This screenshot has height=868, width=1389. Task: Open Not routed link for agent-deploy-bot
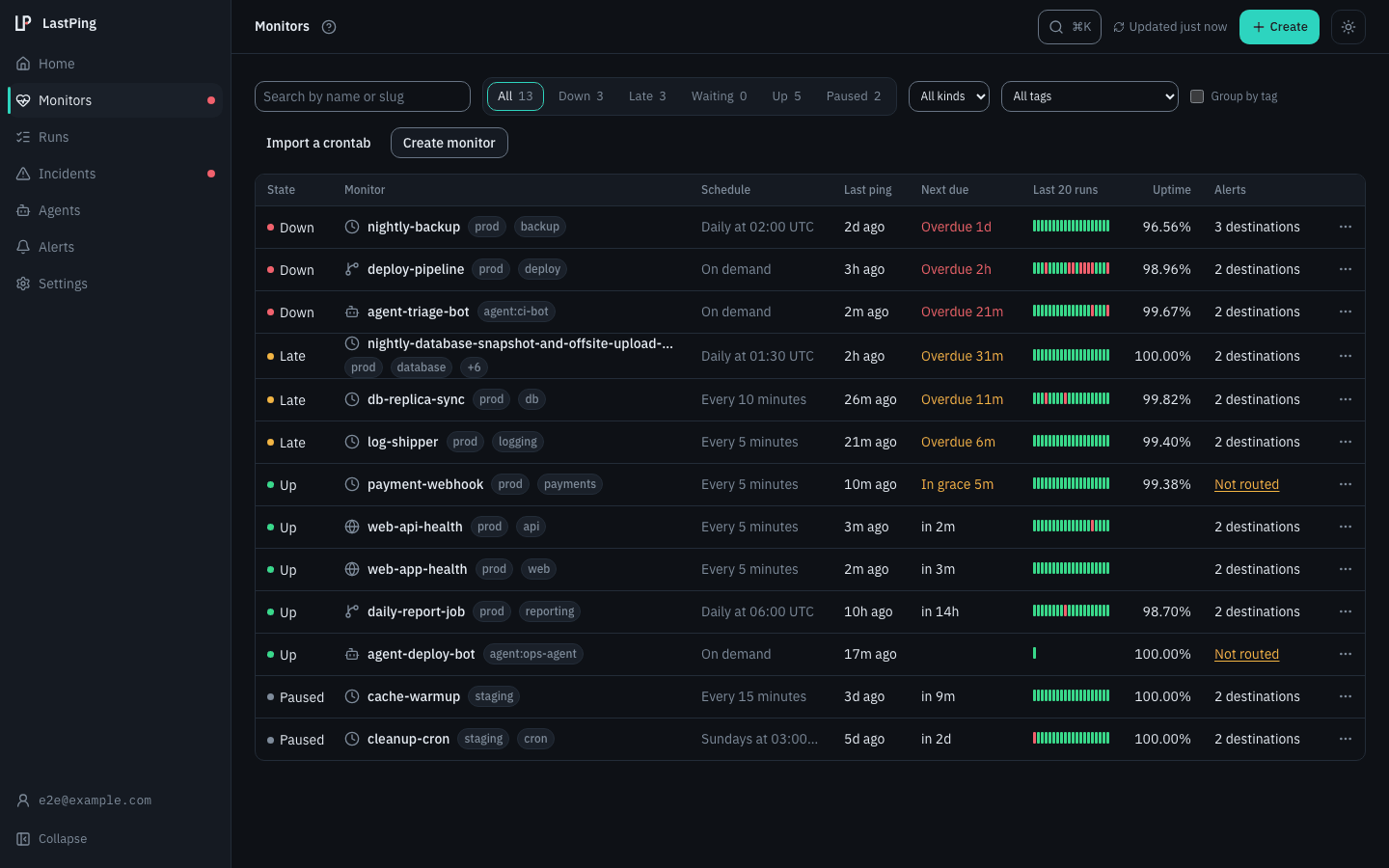click(x=1246, y=654)
